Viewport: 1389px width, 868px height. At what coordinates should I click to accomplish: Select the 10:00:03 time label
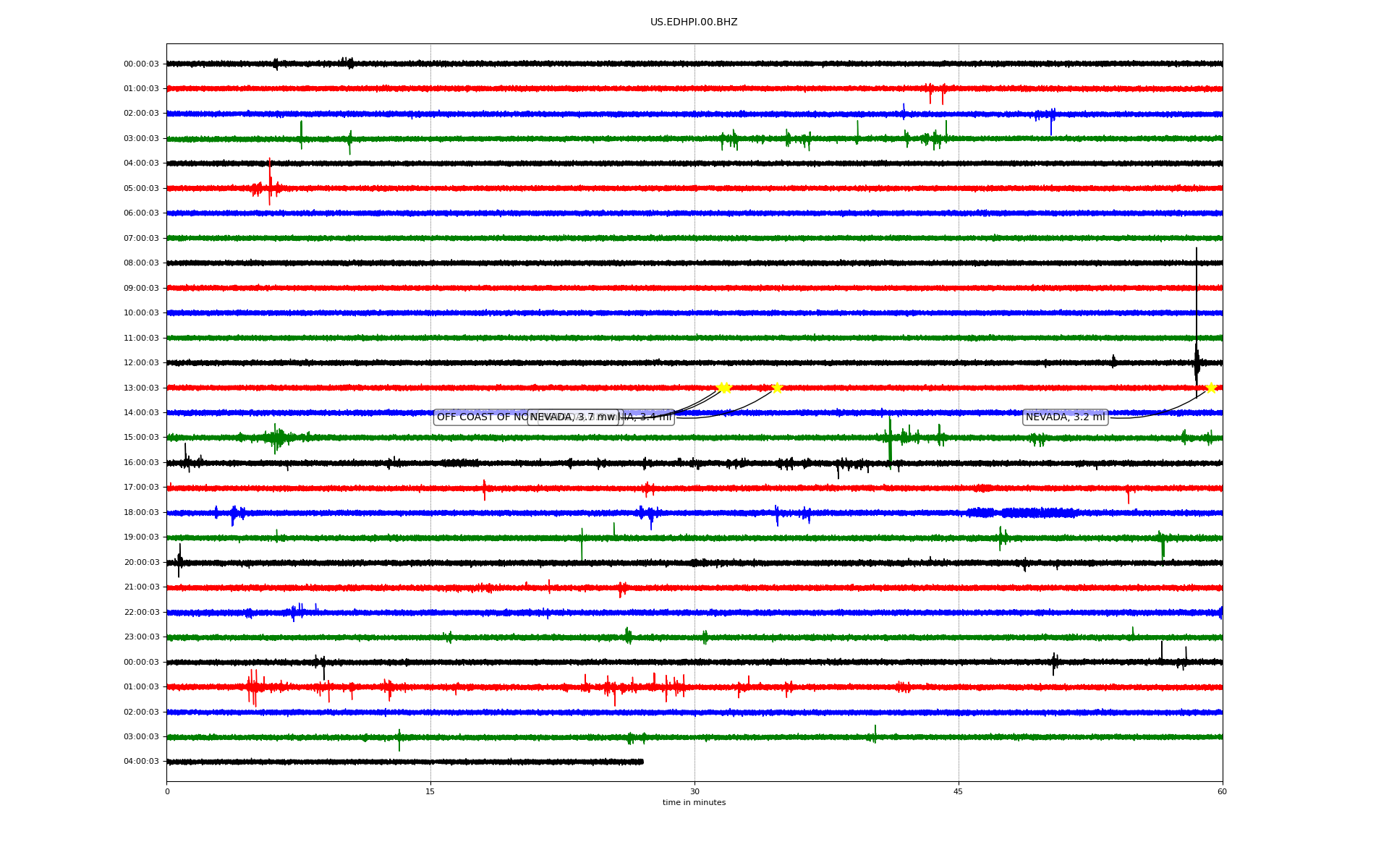141,313
